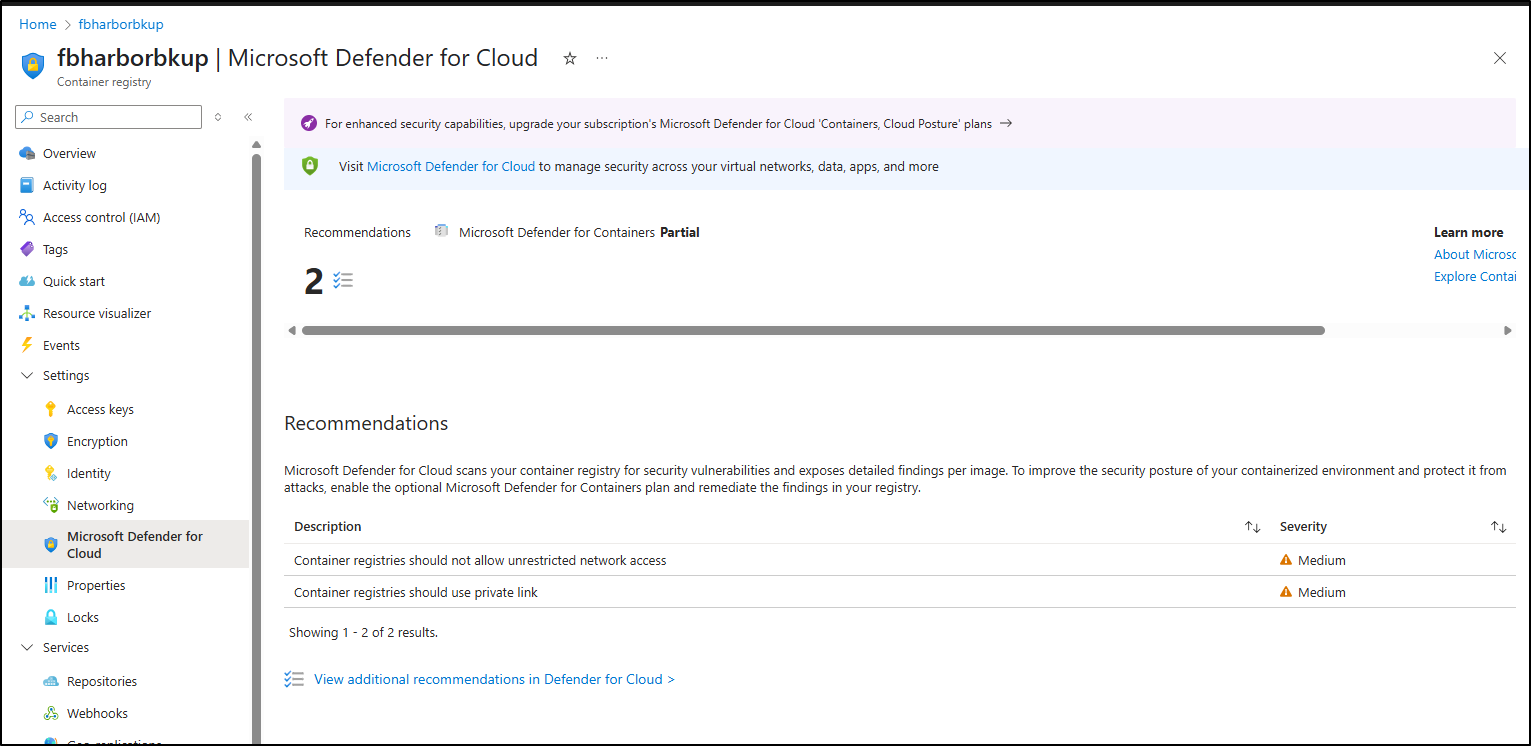Click the Access keys key icon
Screen dimensions: 1531x746
[51, 409]
